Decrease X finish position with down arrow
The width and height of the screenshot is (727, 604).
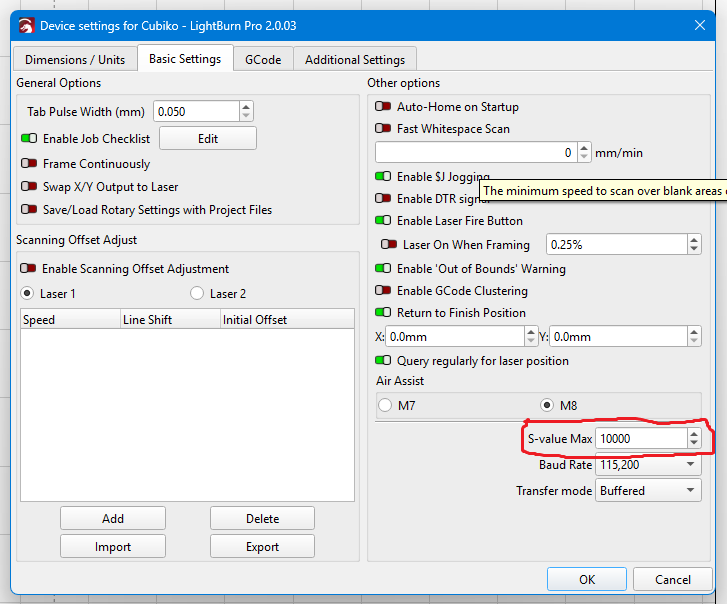pyautogui.click(x=531, y=342)
